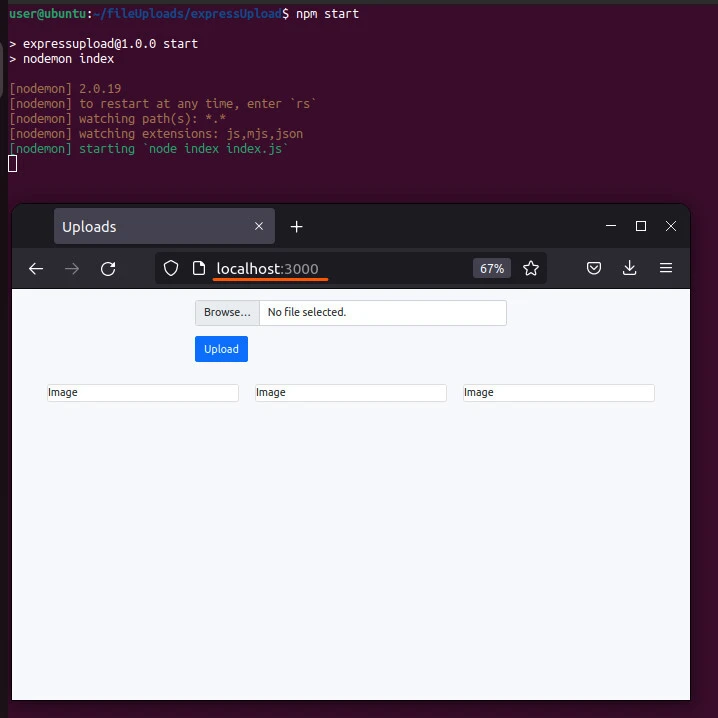Viewport: 718px width, 718px height.
Task: Open the browser downloads panel
Action: 630,268
